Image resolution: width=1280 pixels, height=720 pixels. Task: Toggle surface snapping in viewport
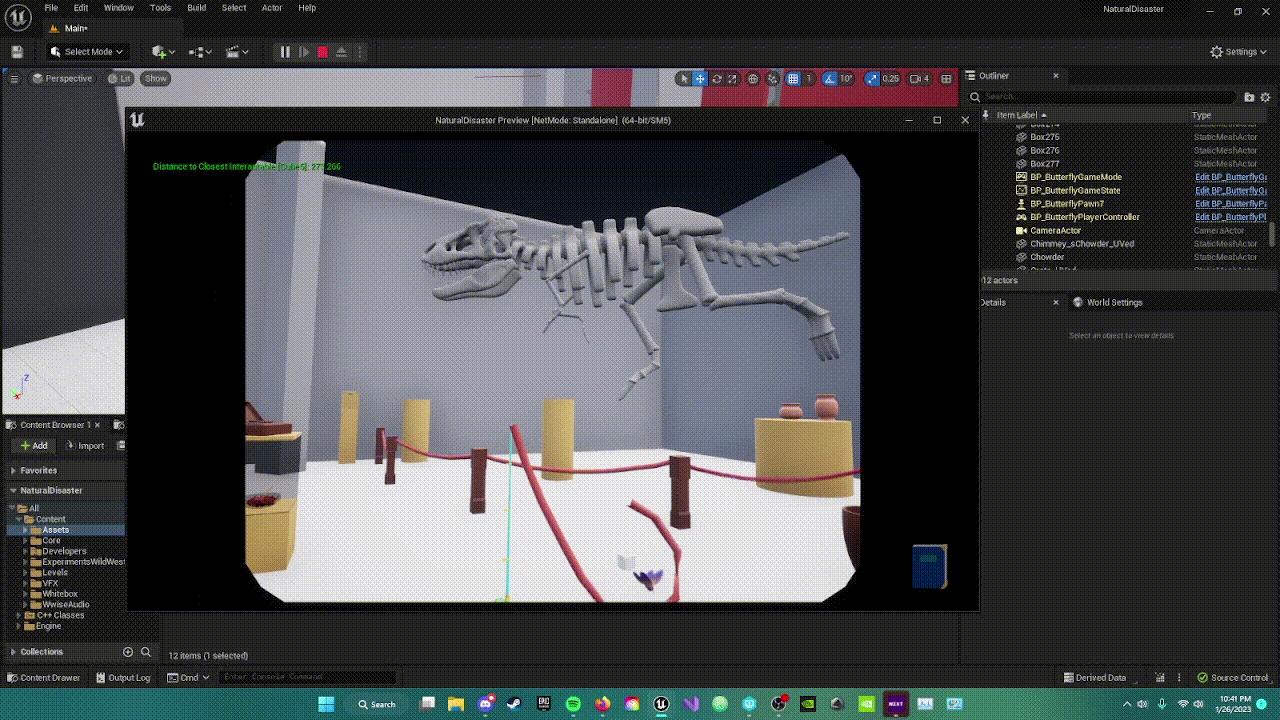coord(773,78)
